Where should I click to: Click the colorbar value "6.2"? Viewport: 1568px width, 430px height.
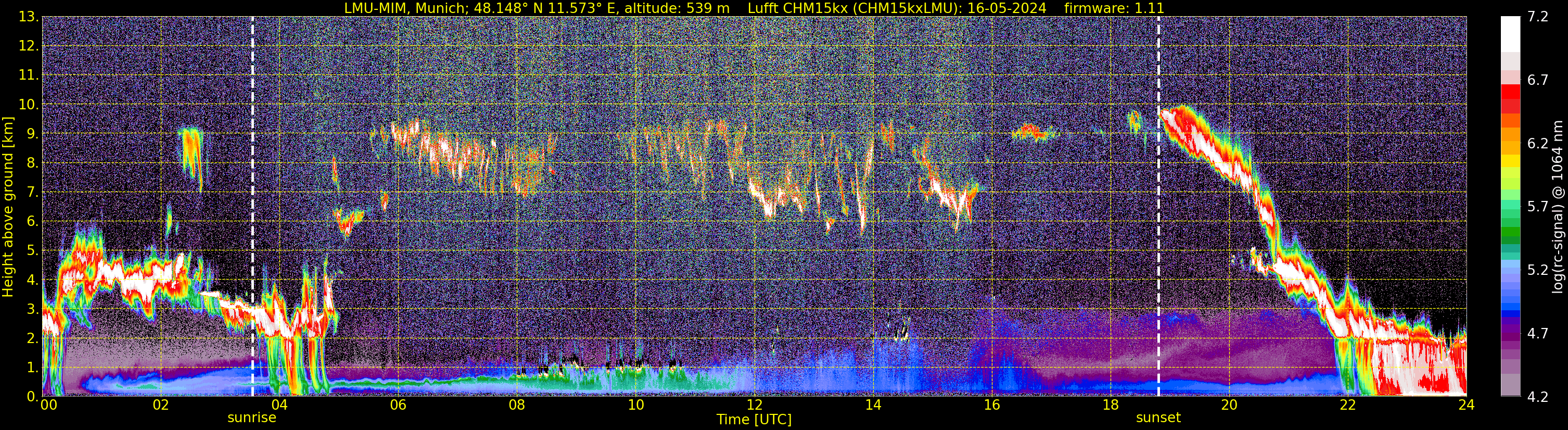point(1538,144)
